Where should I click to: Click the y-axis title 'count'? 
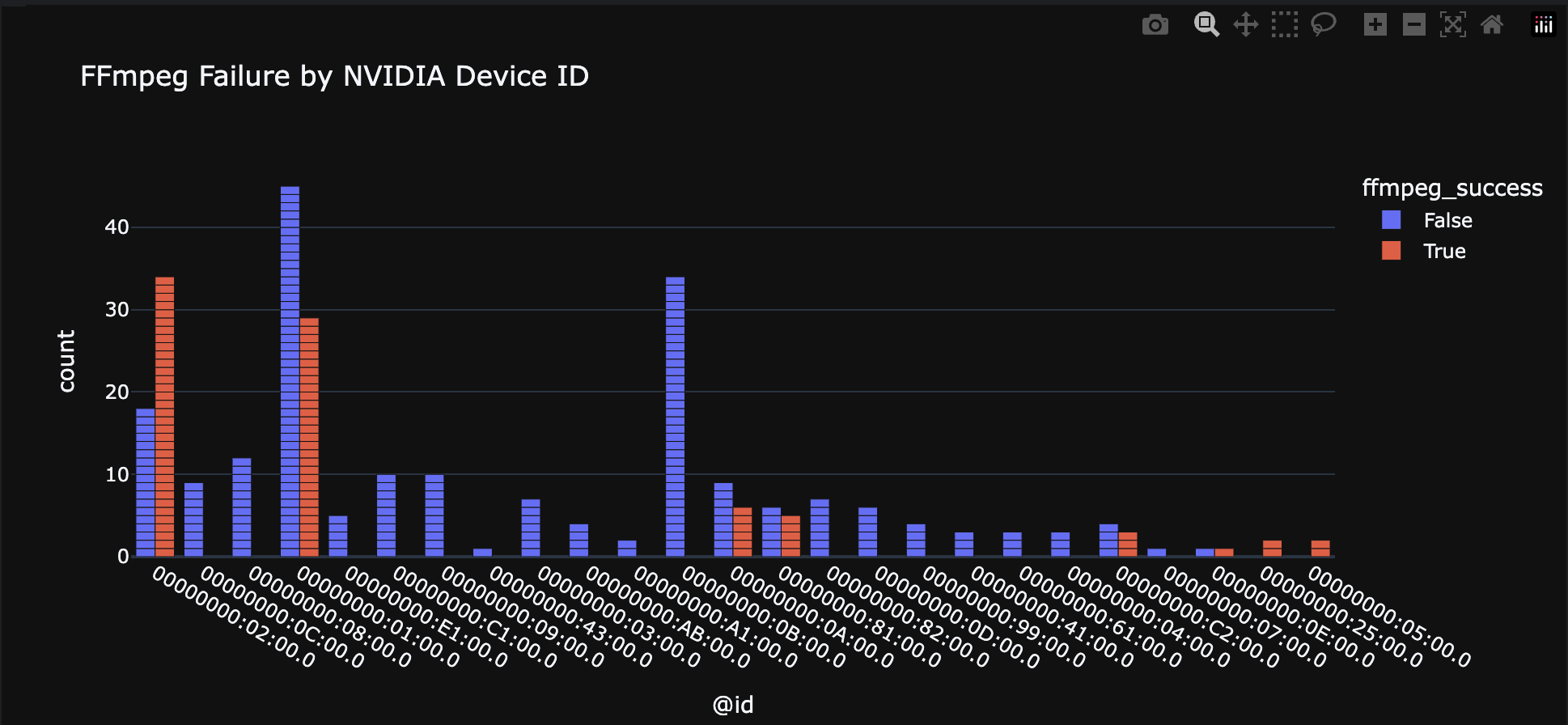[66, 361]
